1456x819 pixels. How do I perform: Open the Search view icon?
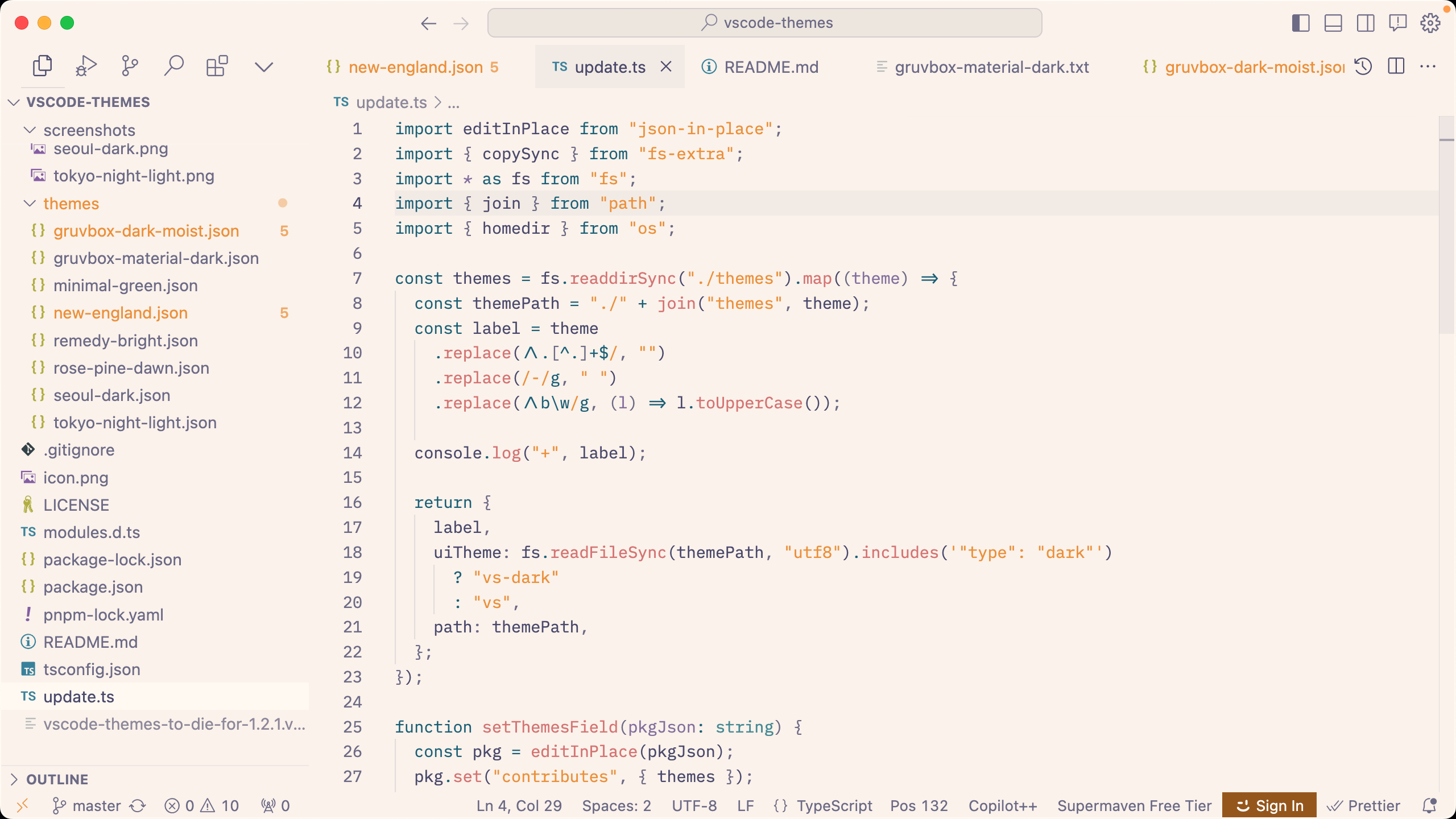(173, 66)
